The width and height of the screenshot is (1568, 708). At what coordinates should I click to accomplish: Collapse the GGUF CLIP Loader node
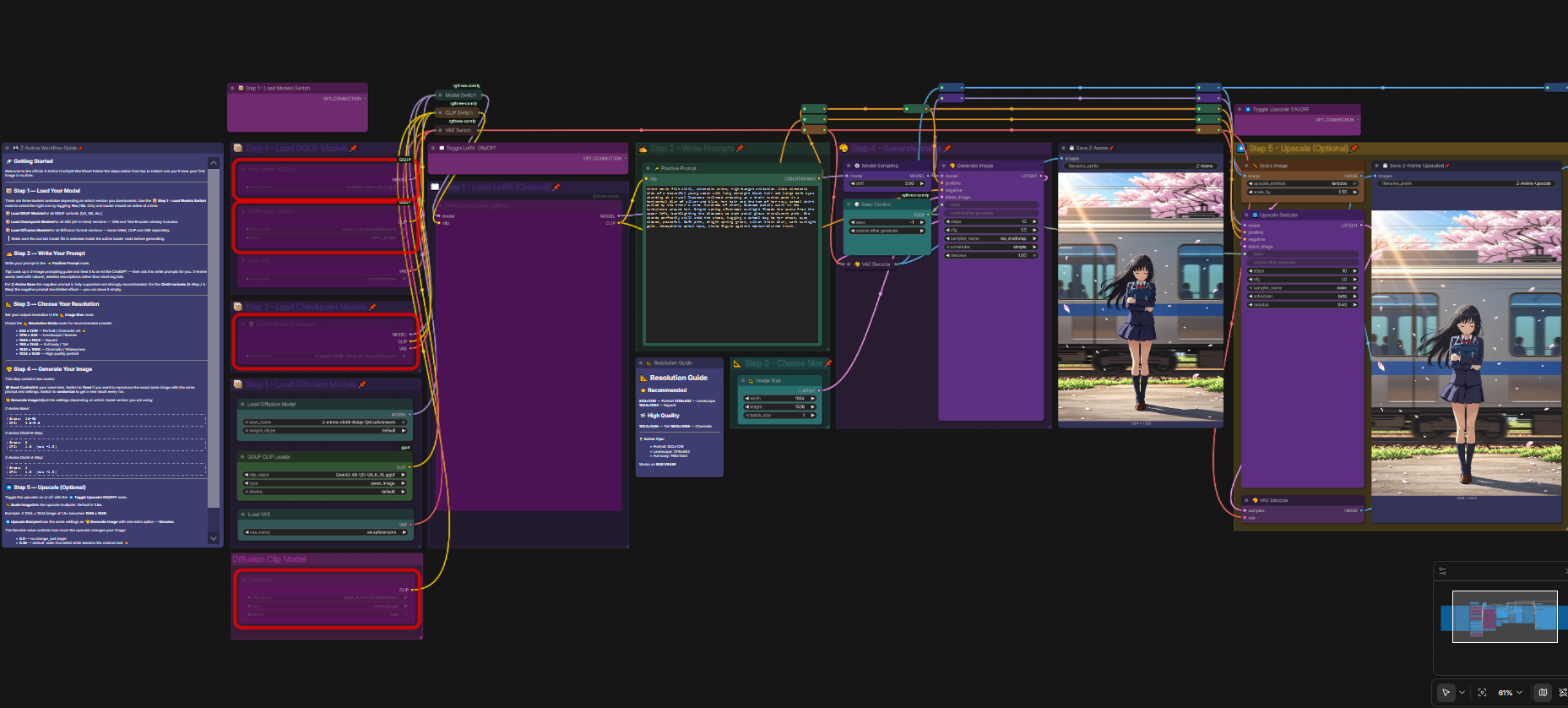pos(241,457)
